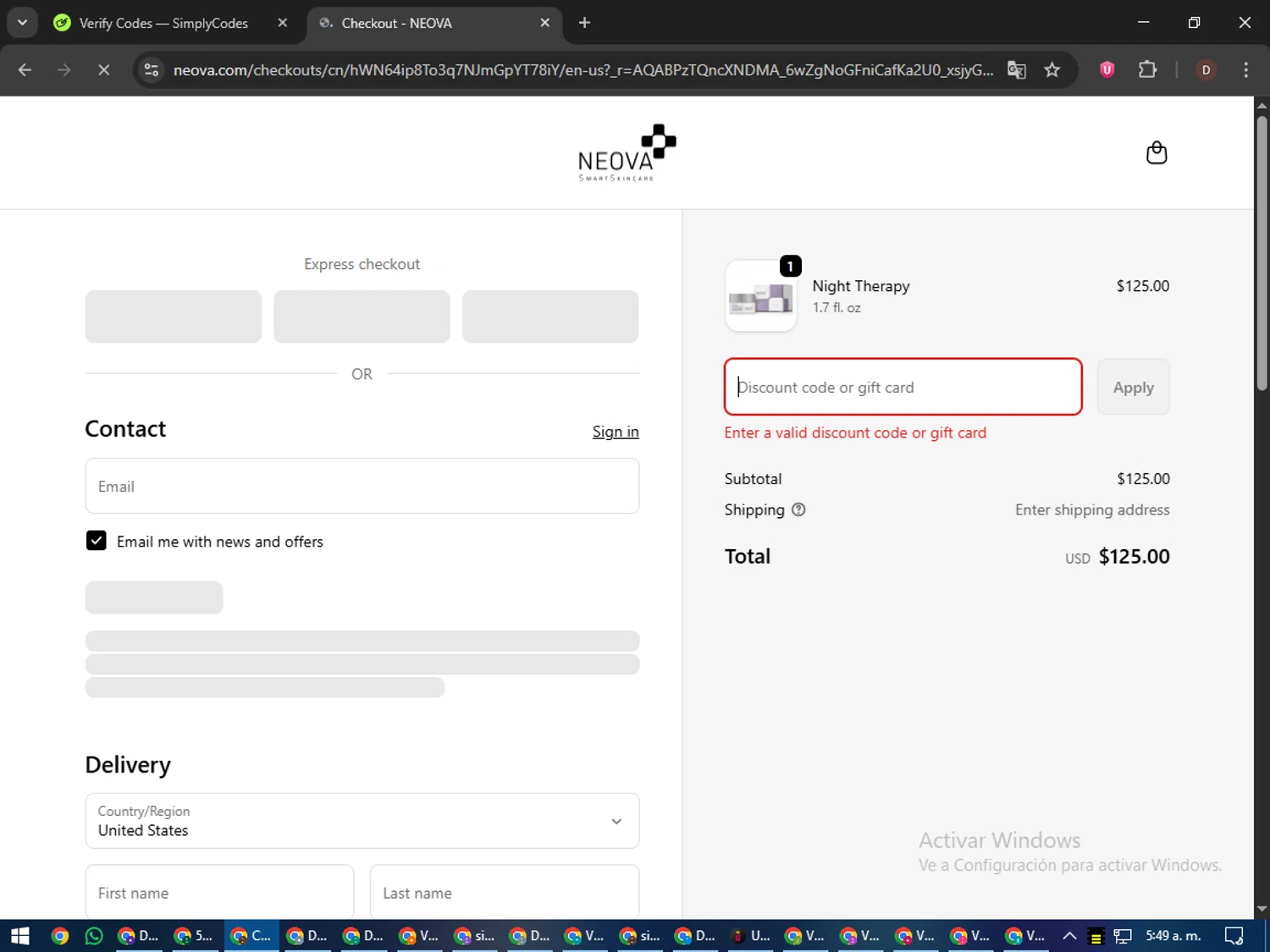Open a new browser tab

coord(584,23)
